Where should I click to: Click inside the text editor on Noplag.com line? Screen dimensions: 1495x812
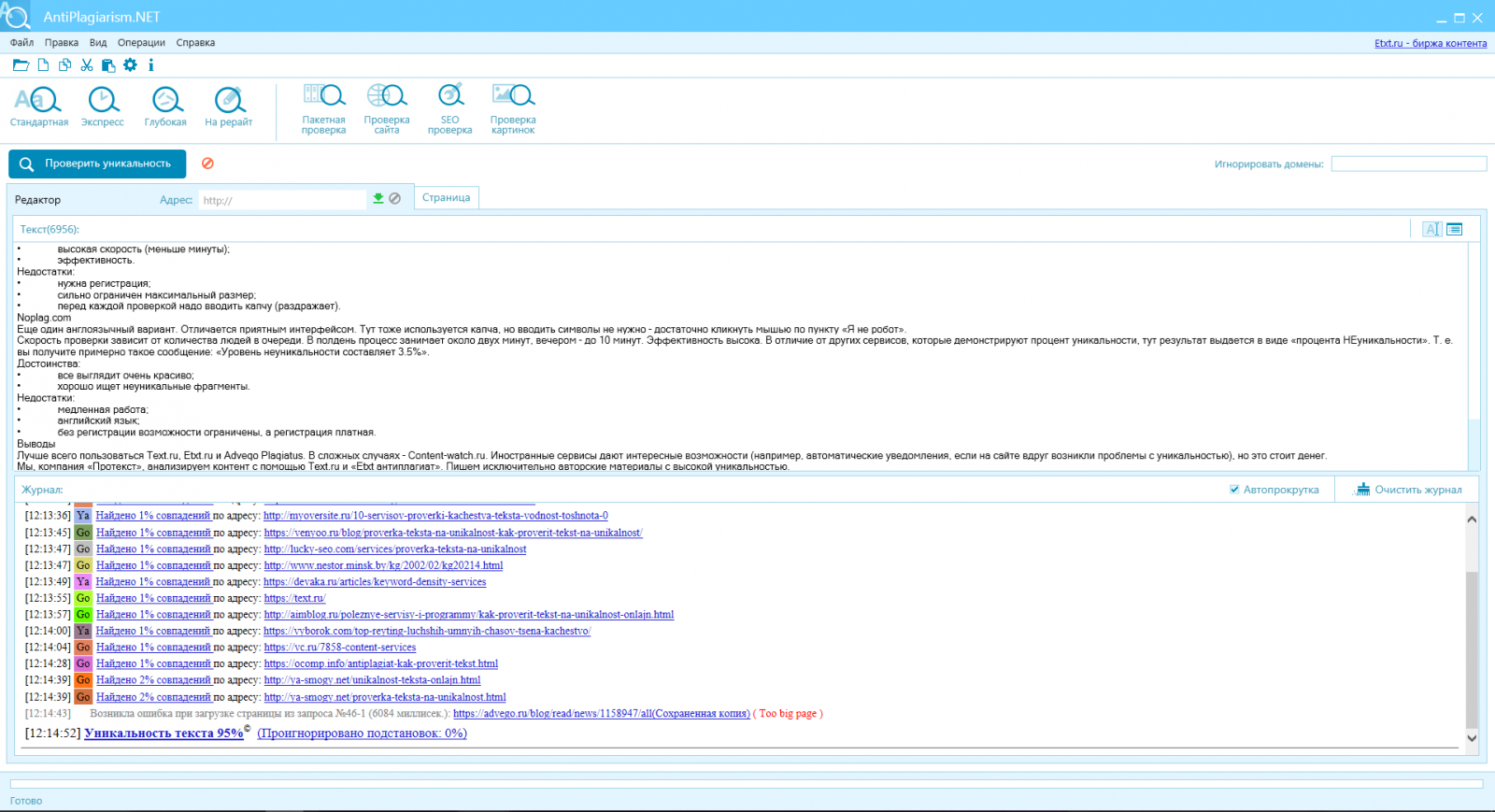point(44,318)
